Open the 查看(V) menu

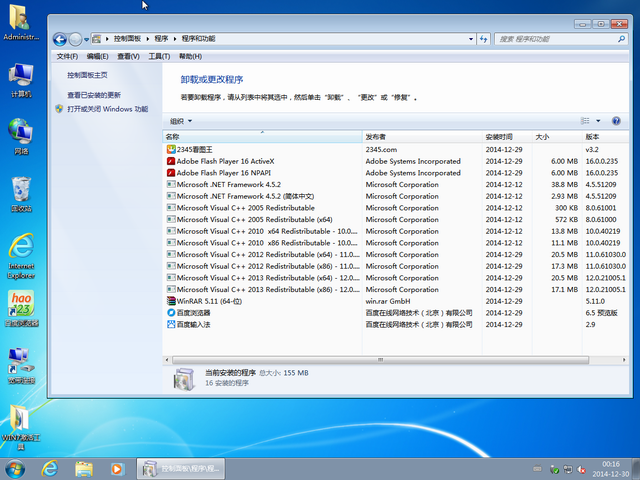[x=129, y=56]
